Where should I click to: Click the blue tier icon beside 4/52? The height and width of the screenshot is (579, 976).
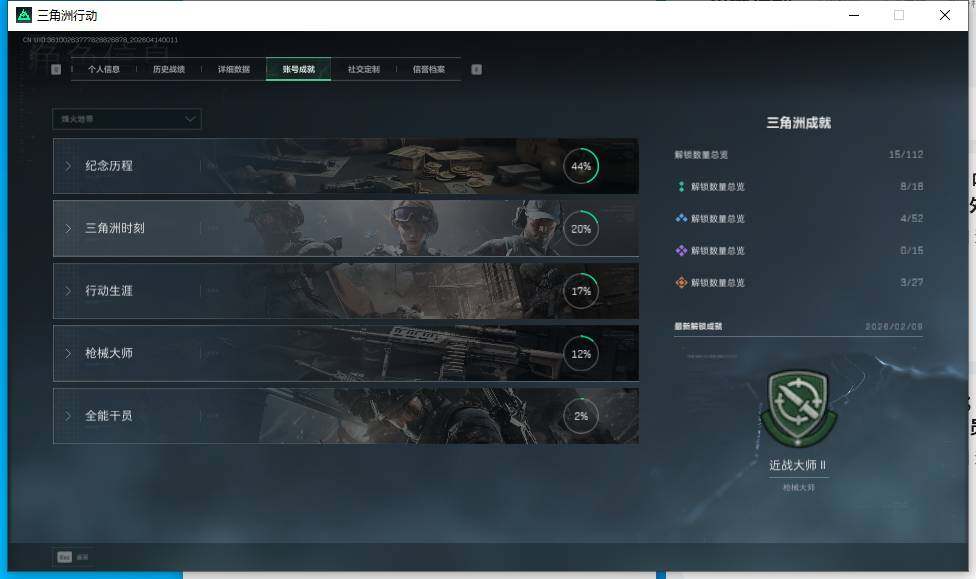pos(681,218)
